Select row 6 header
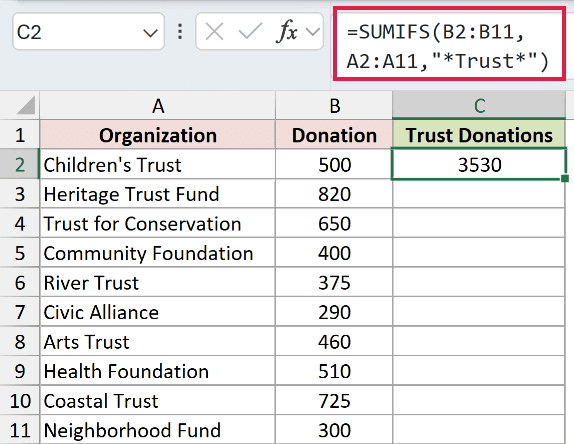The width and height of the screenshot is (574, 444). (x=20, y=283)
